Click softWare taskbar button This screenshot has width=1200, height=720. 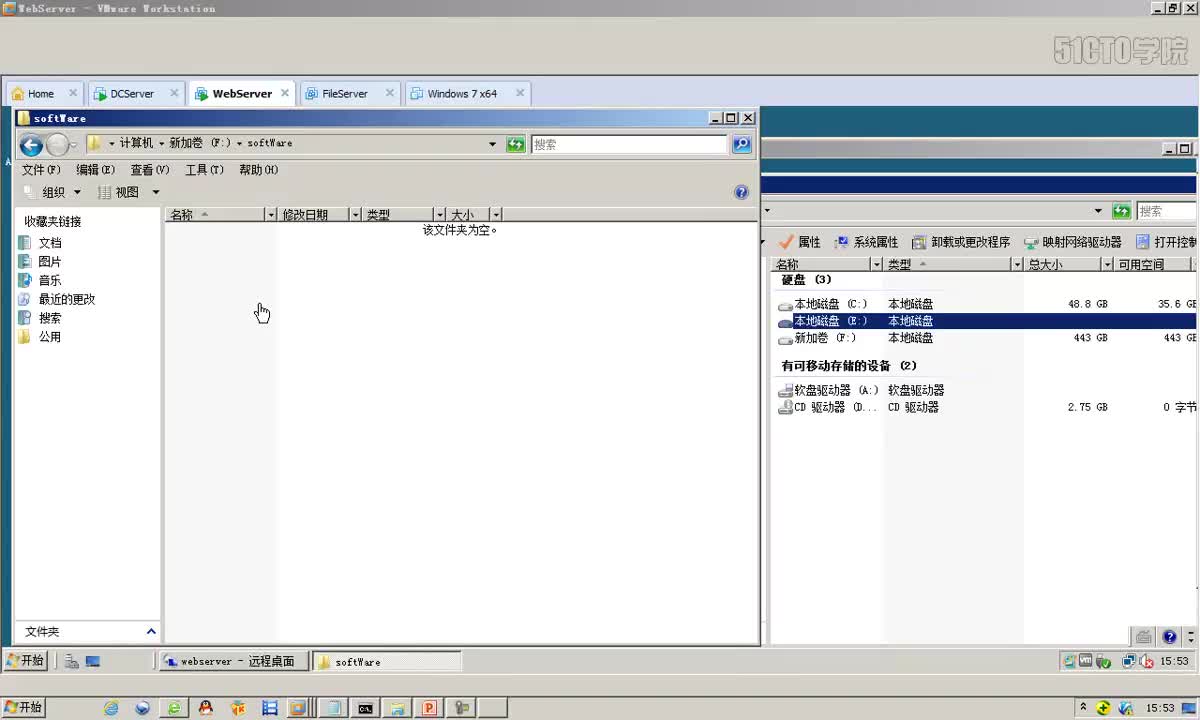[387, 661]
